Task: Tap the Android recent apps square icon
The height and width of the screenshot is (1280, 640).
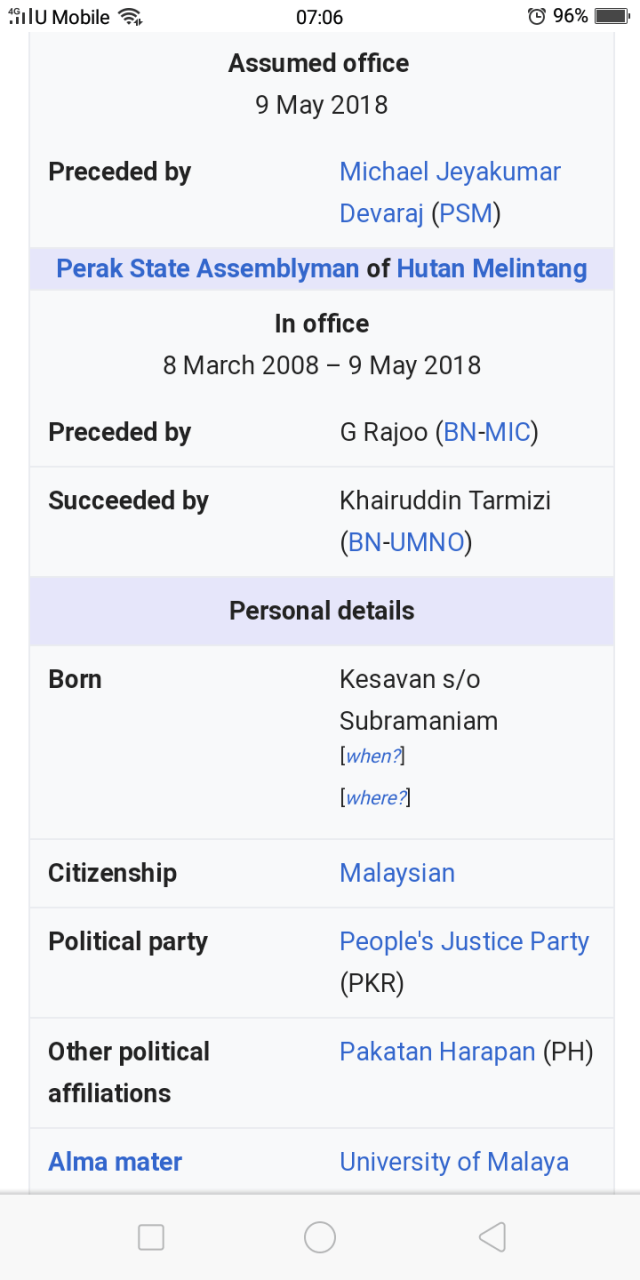Action: tap(151, 1238)
